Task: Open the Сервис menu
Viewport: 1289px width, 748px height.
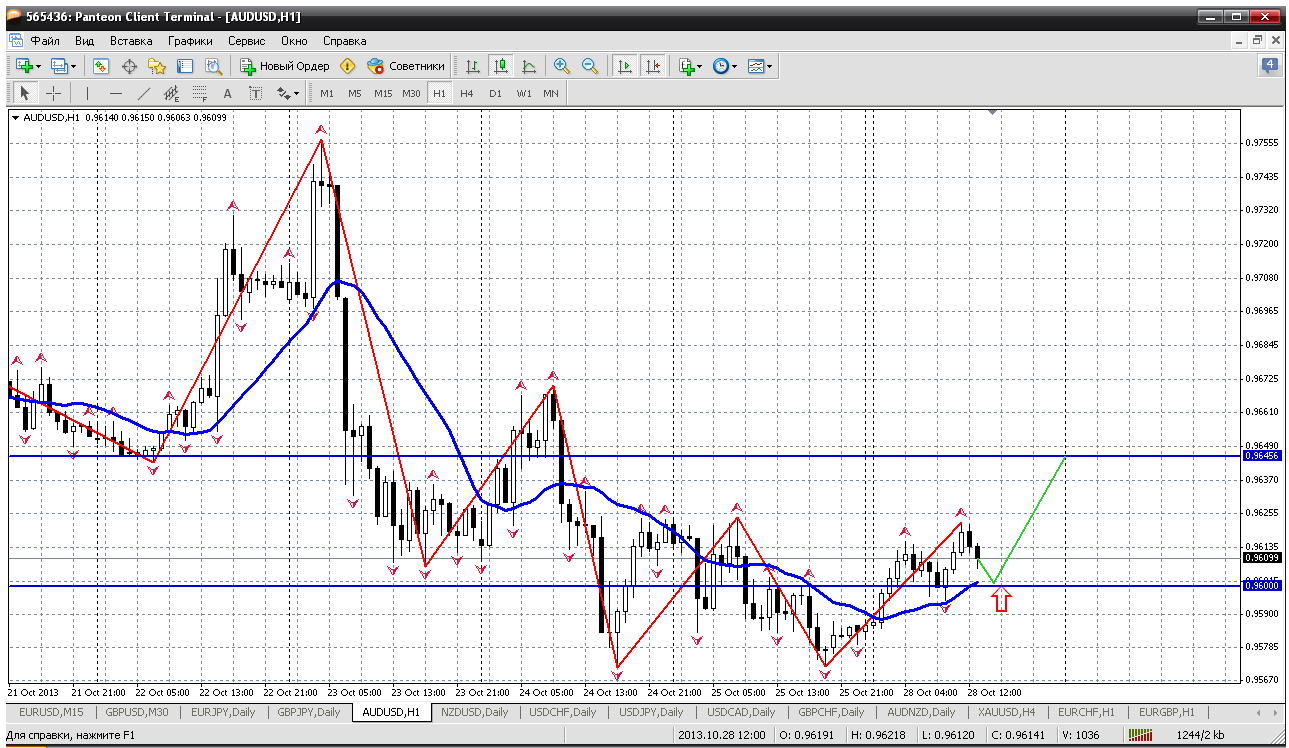Action: [x=246, y=41]
